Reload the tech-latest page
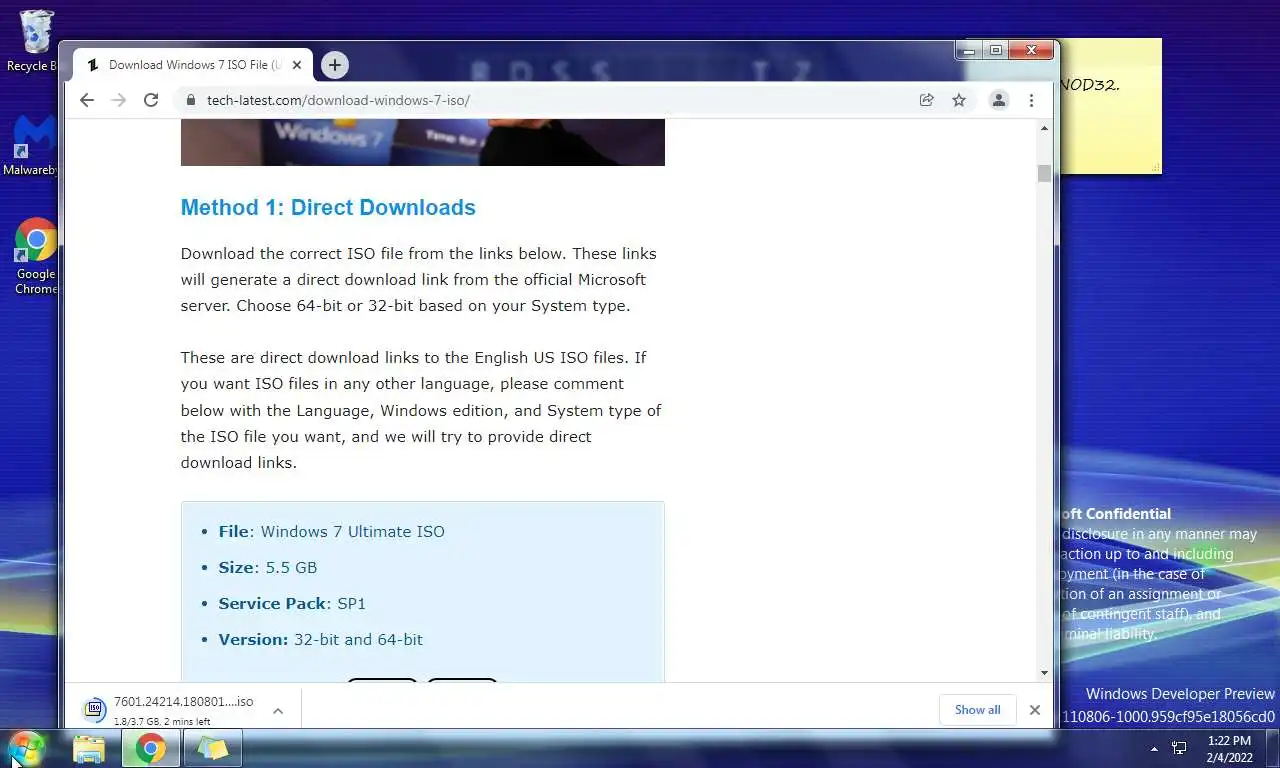 click(151, 100)
